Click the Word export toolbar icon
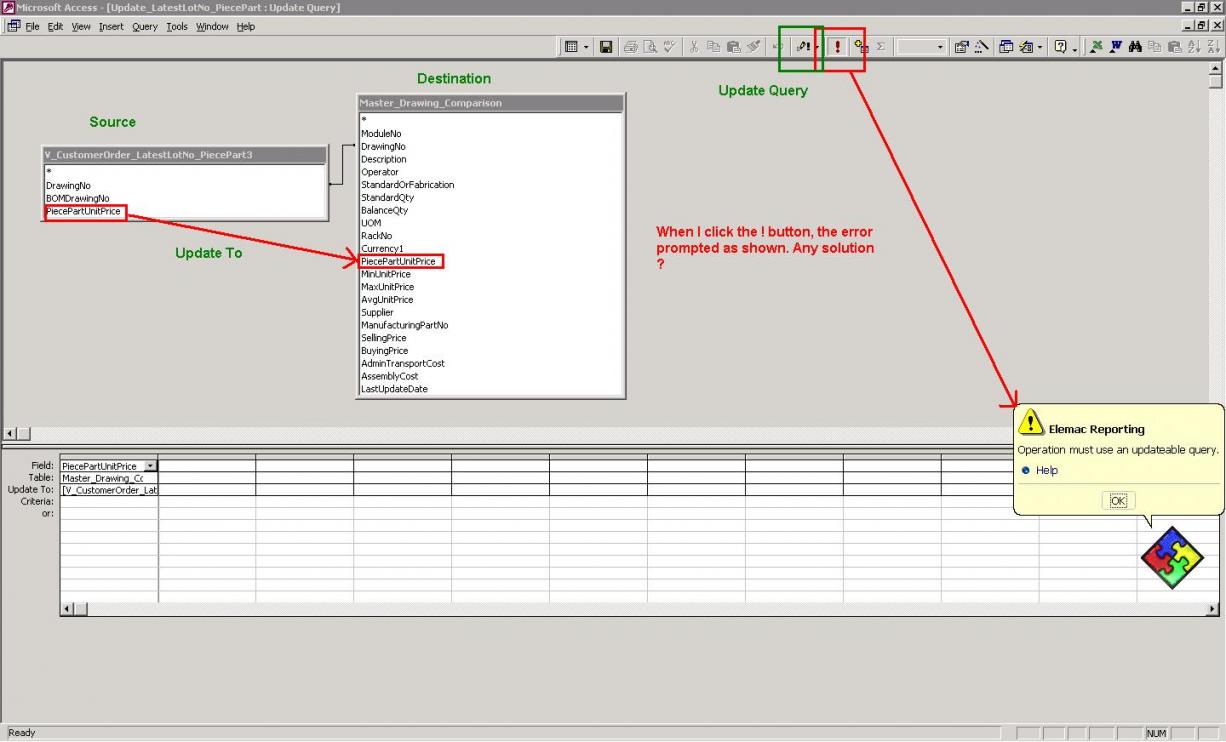This screenshot has height=742, width=1226. point(1116,47)
